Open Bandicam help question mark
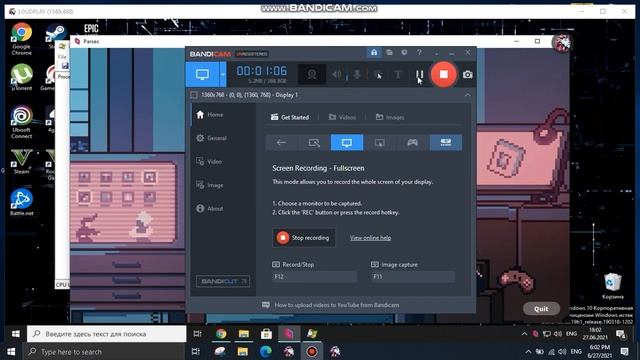 point(419,52)
